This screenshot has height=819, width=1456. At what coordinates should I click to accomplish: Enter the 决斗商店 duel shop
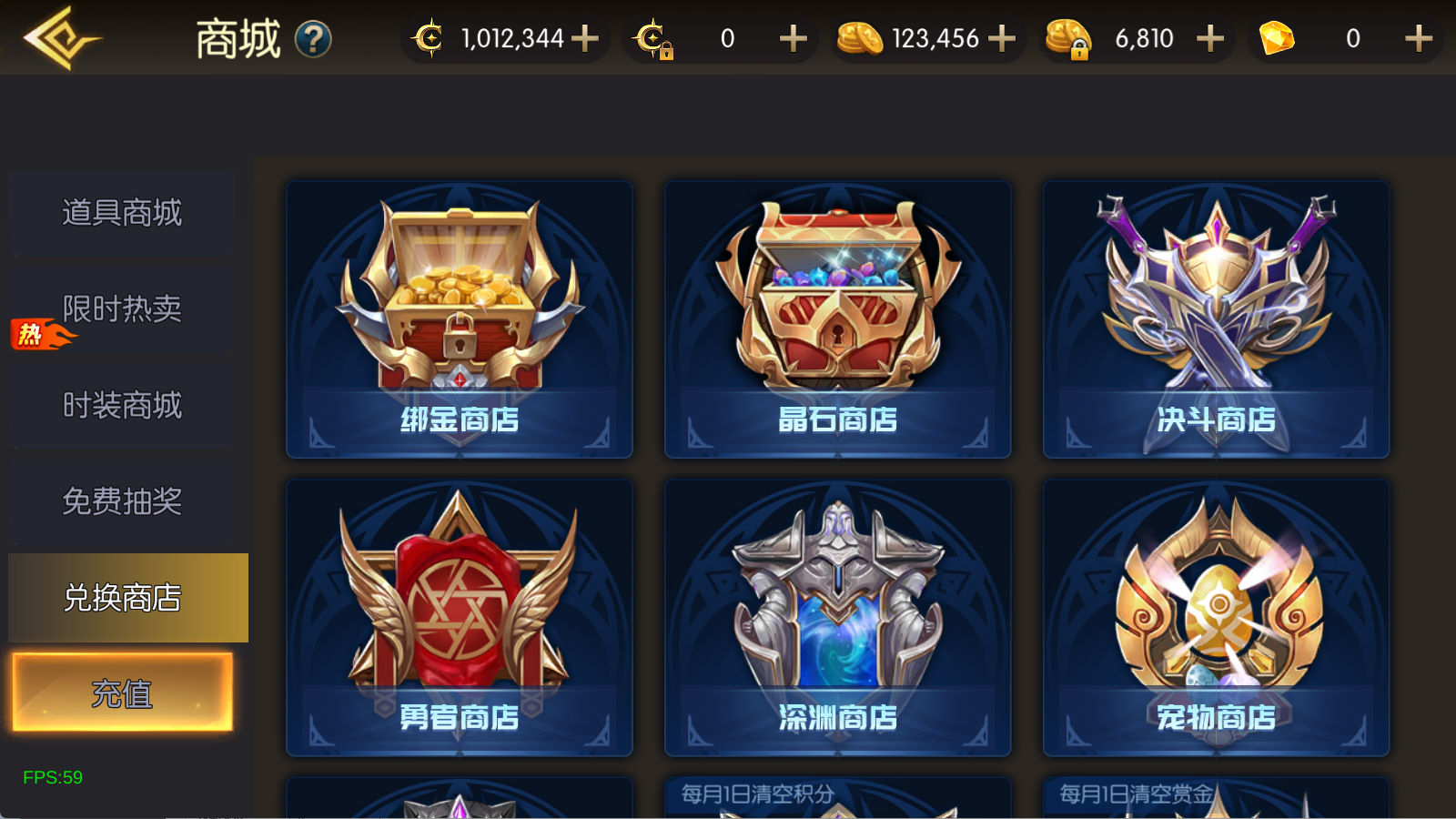tap(1216, 319)
